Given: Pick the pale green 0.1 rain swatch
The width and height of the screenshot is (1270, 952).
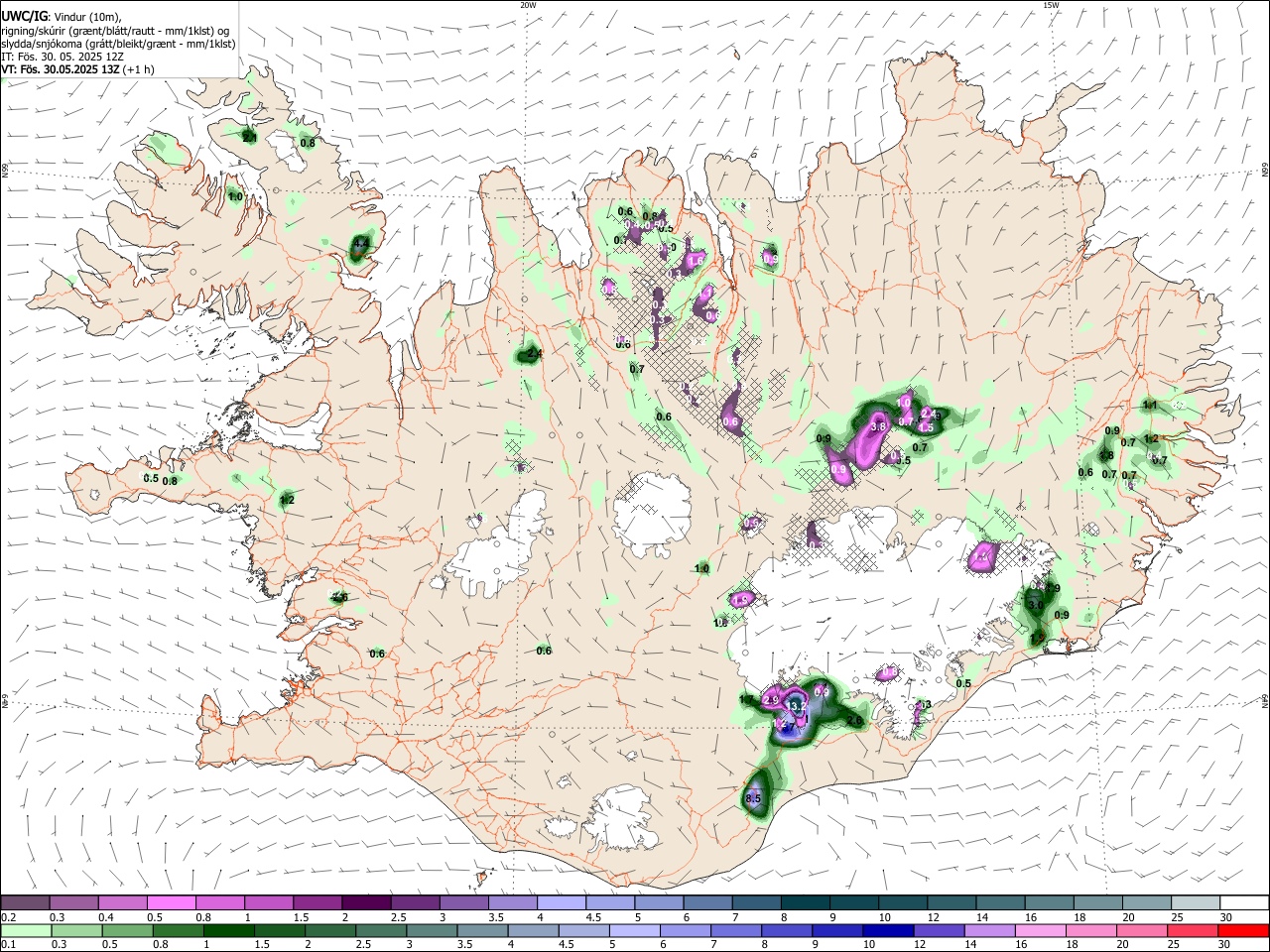Looking at the screenshot, I should [26, 930].
